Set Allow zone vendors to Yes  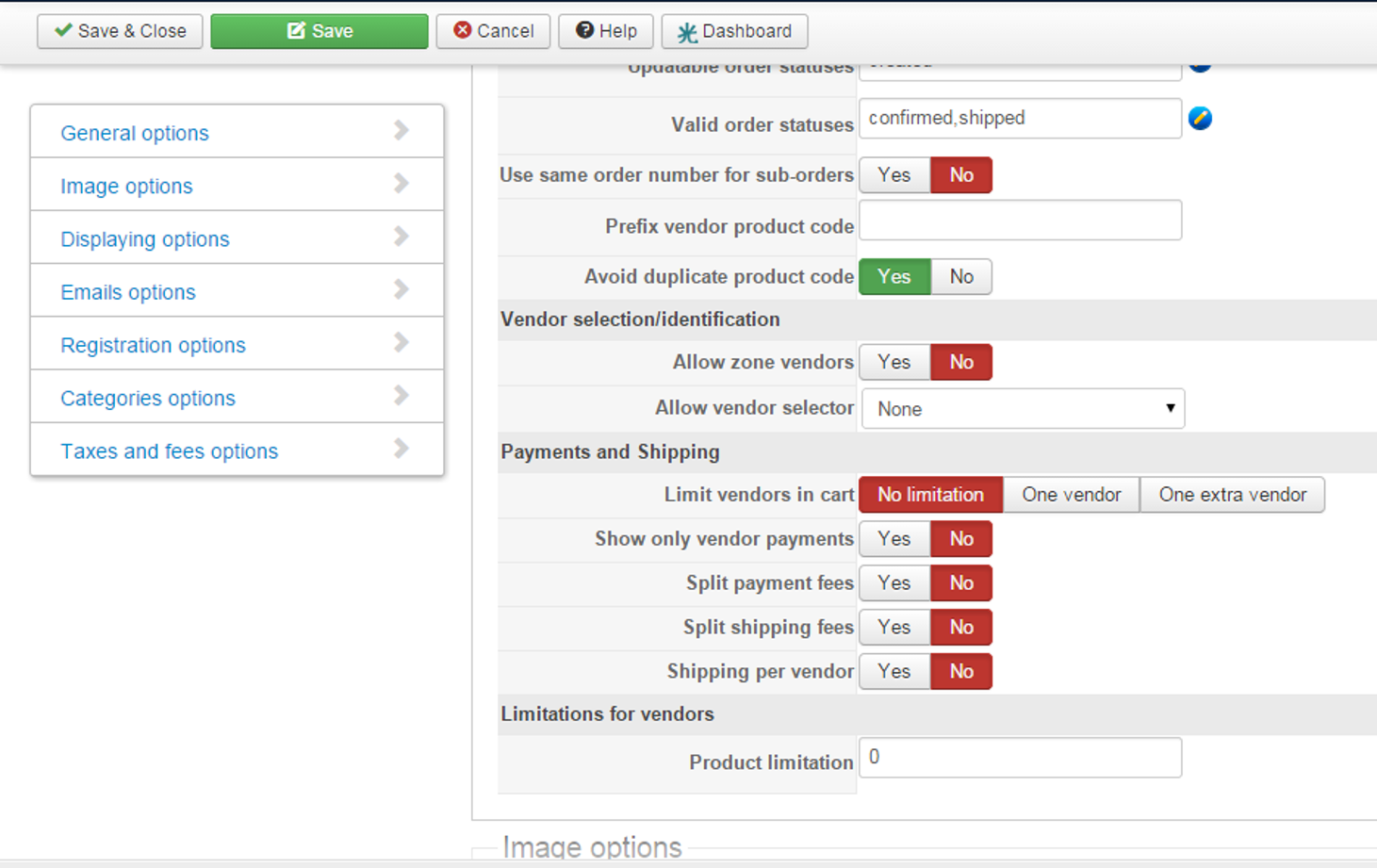(893, 362)
